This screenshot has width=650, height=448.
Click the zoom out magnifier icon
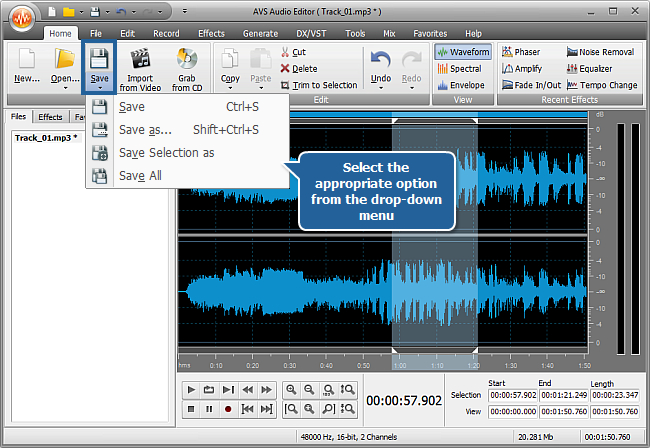pyautogui.click(x=309, y=390)
